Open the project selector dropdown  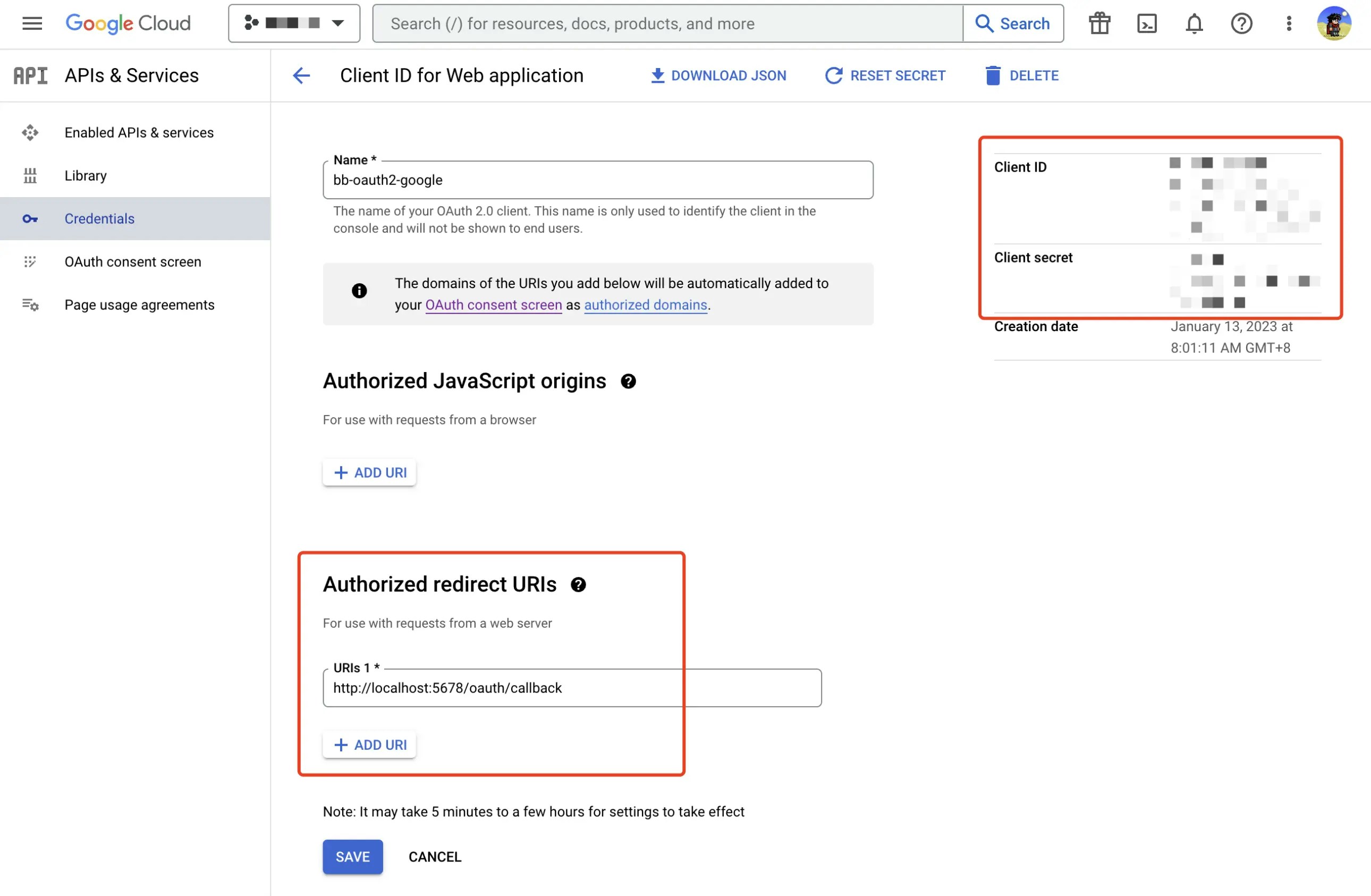[x=336, y=23]
